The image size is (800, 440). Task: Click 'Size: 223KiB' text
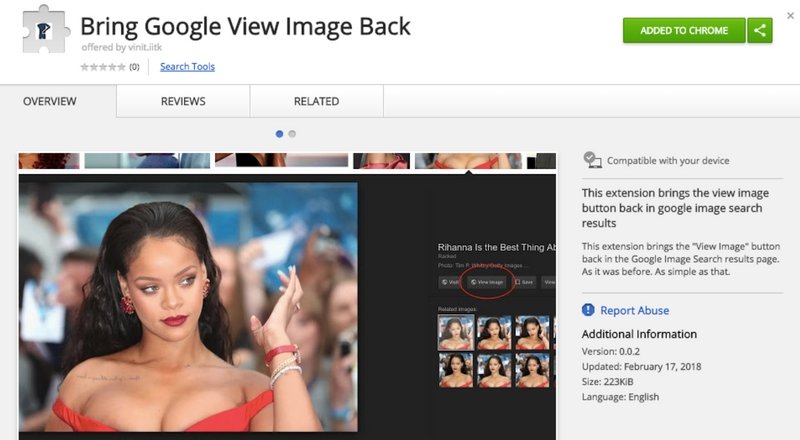point(607,382)
